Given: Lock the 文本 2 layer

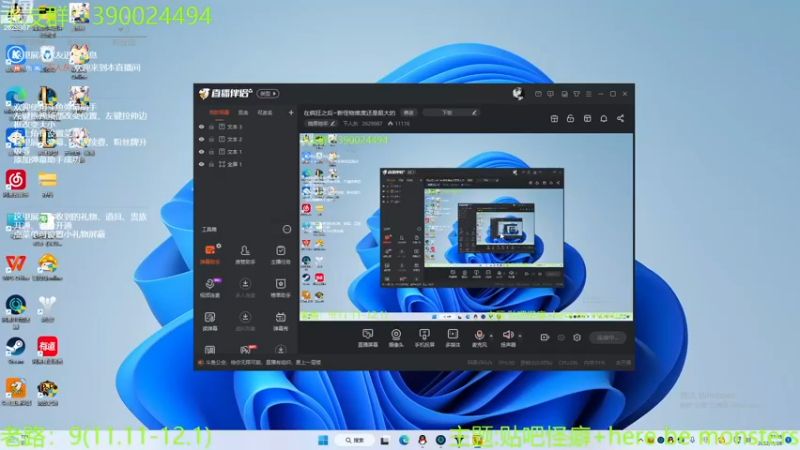Looking at the screenshot, I should [x=211, y=139].
